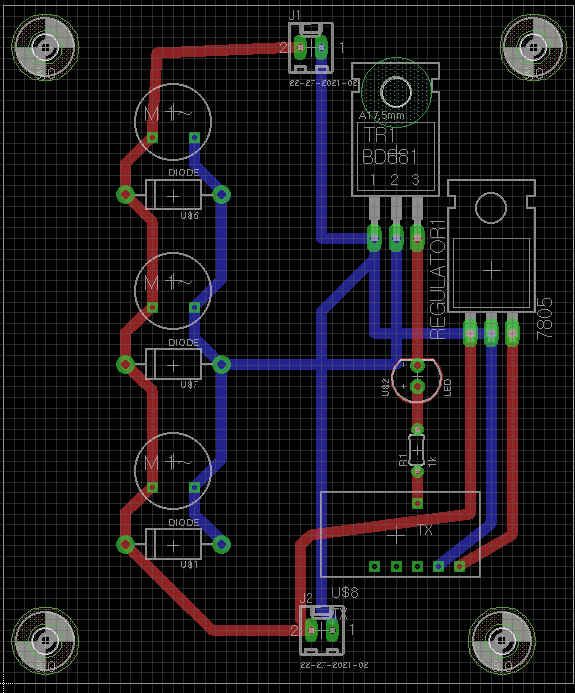Select the A17,5mm mounting hole on TR1

click(x=396, y=92)
